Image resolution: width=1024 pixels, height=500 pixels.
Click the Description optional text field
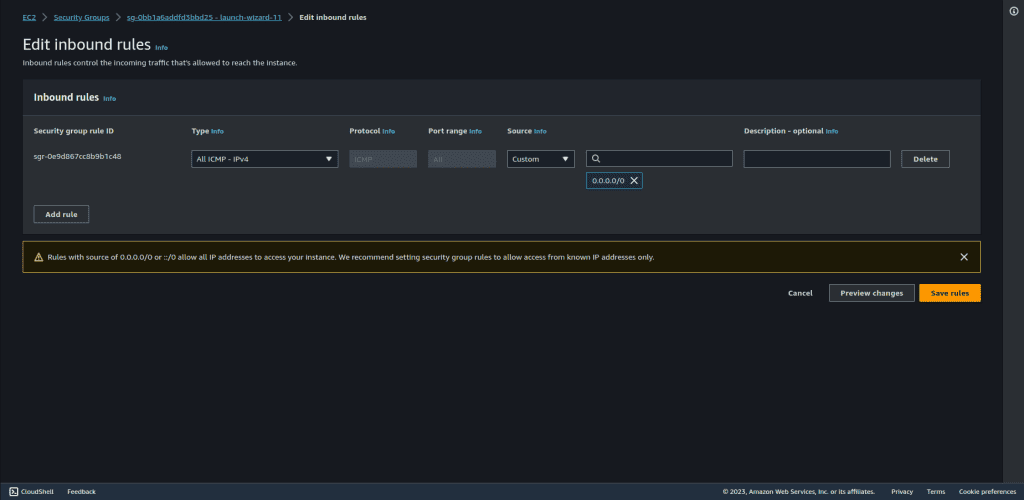point(816,159)
